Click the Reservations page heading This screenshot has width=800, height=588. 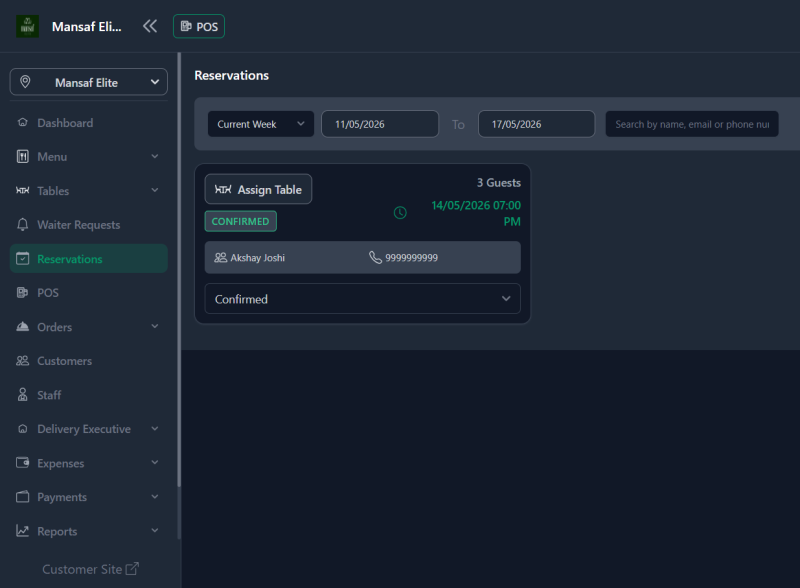pyautogui.click(x=232, y=76)
